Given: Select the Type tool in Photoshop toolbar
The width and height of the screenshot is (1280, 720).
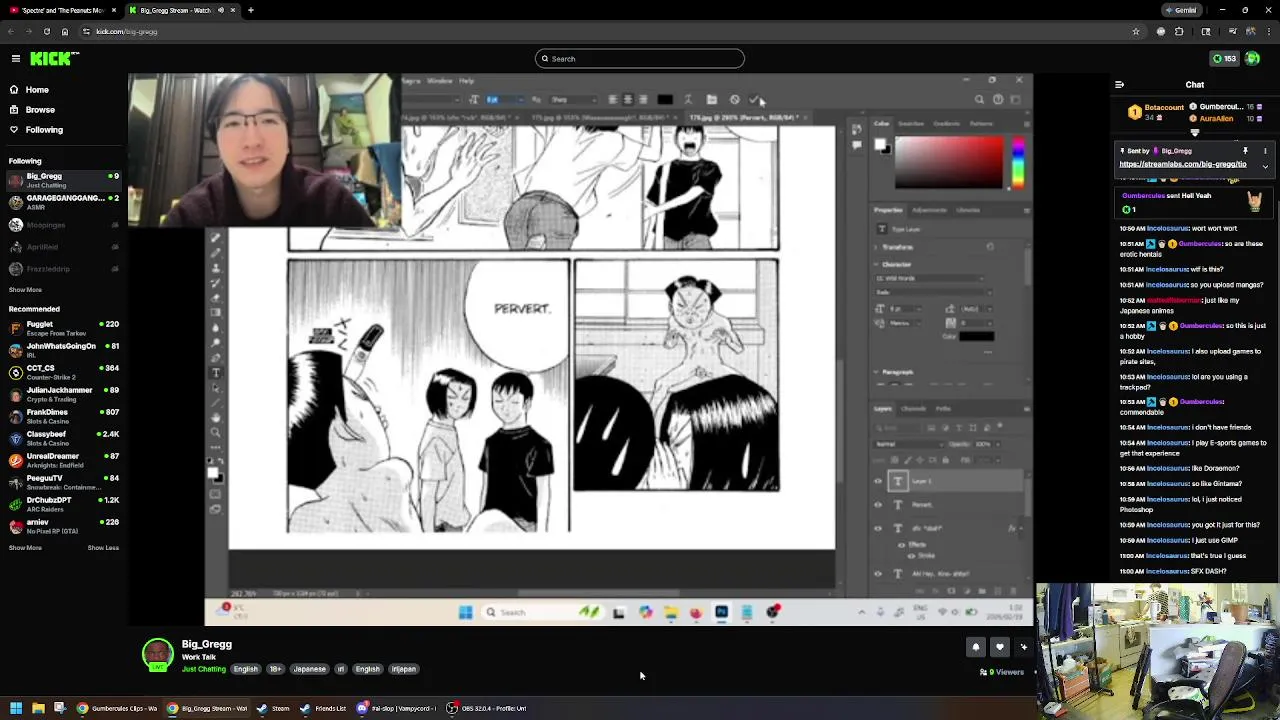Looking at the screenshot, I should point(215,373).
